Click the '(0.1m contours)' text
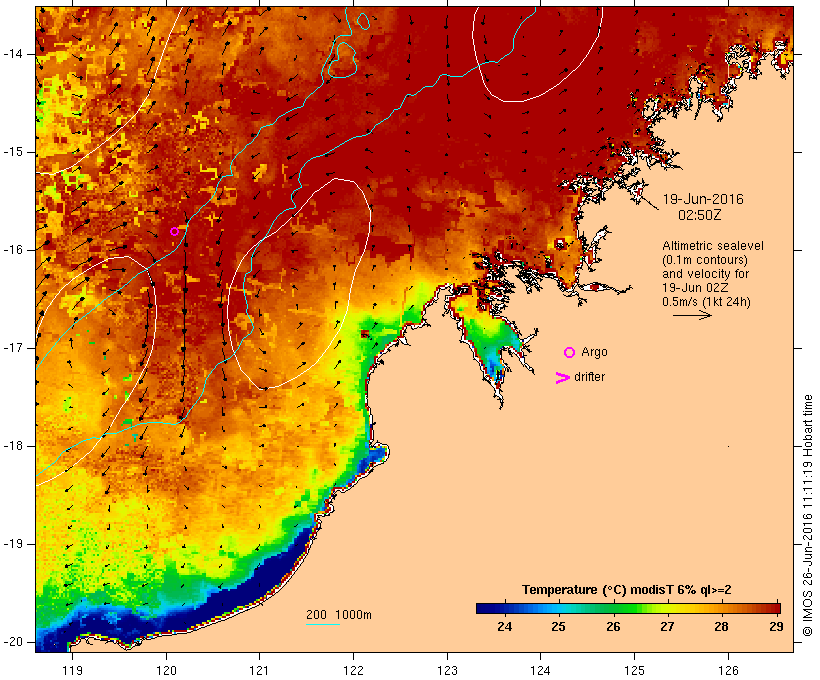 tap(705, 260)
